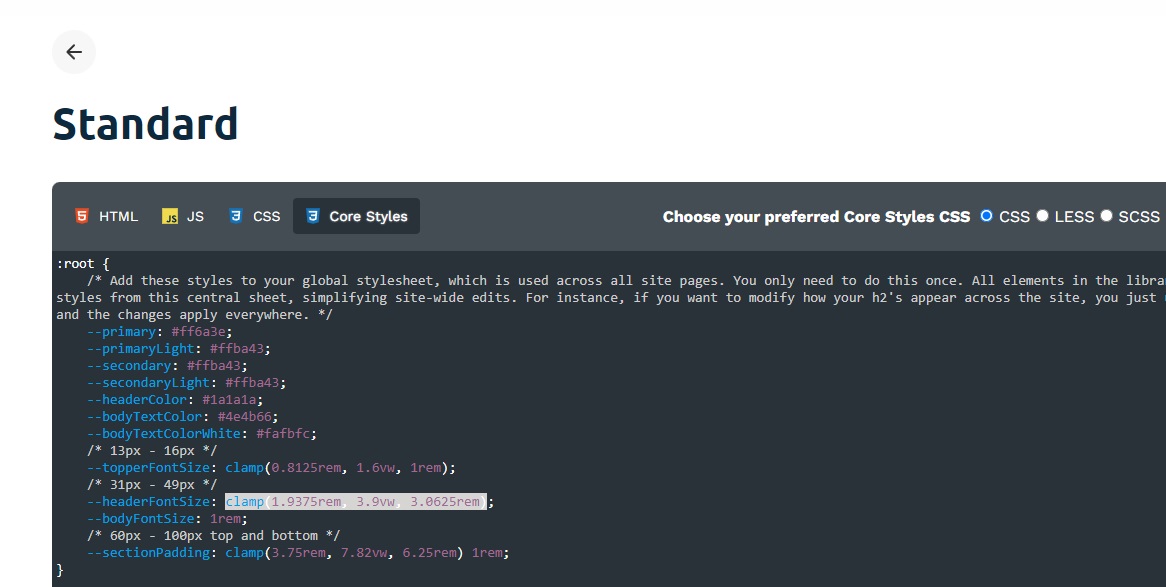The width and height of the screenshot is (1166, 587).
Task: Click 'Choose your preferred Core Styles CSS' label
Action: [816, 216]
